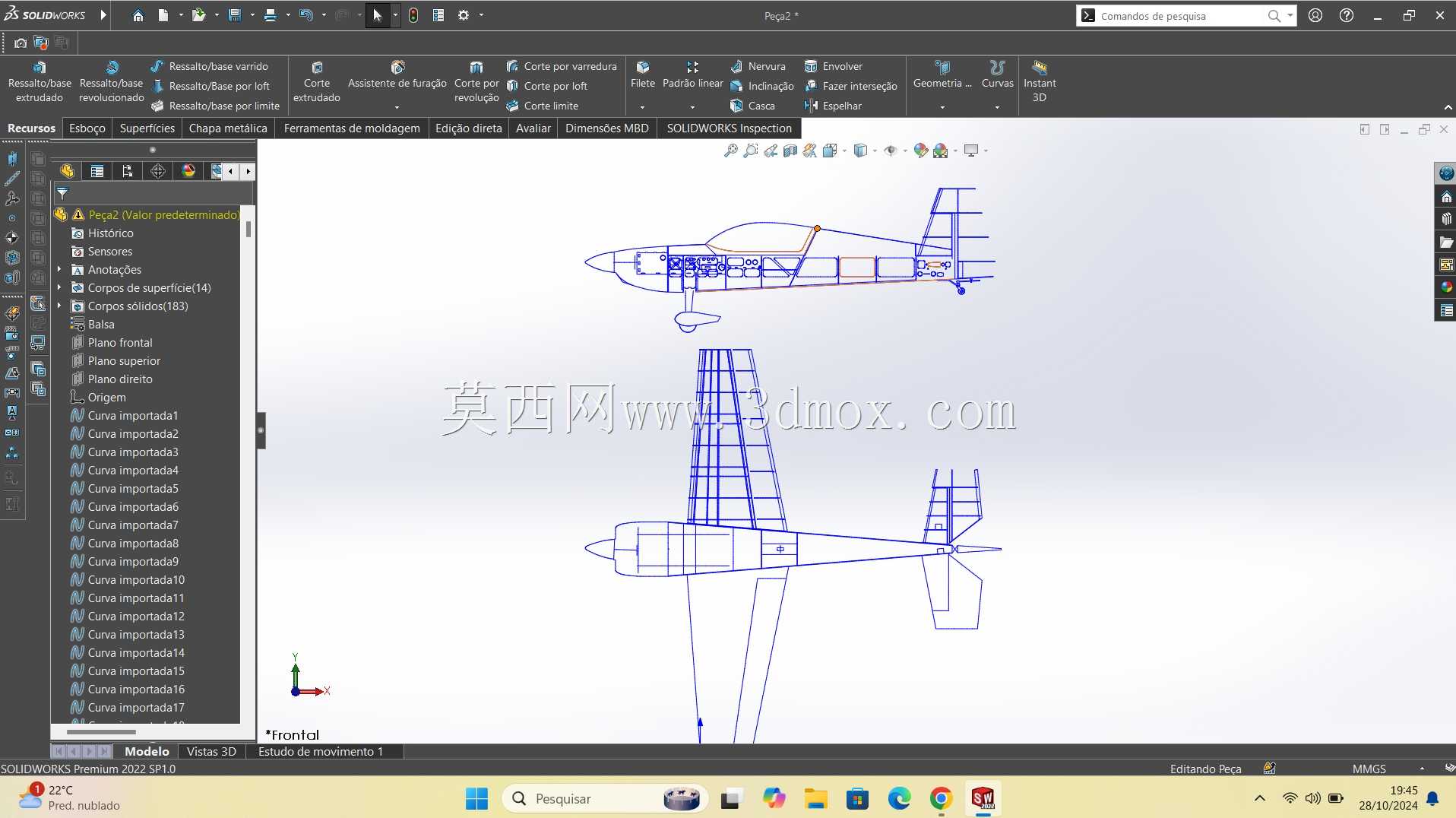Image resolution: width=1456 pixels, height=818 pixels.
Task: Select the Ressalto/base revolucionado tool
Action: point(111,81)
